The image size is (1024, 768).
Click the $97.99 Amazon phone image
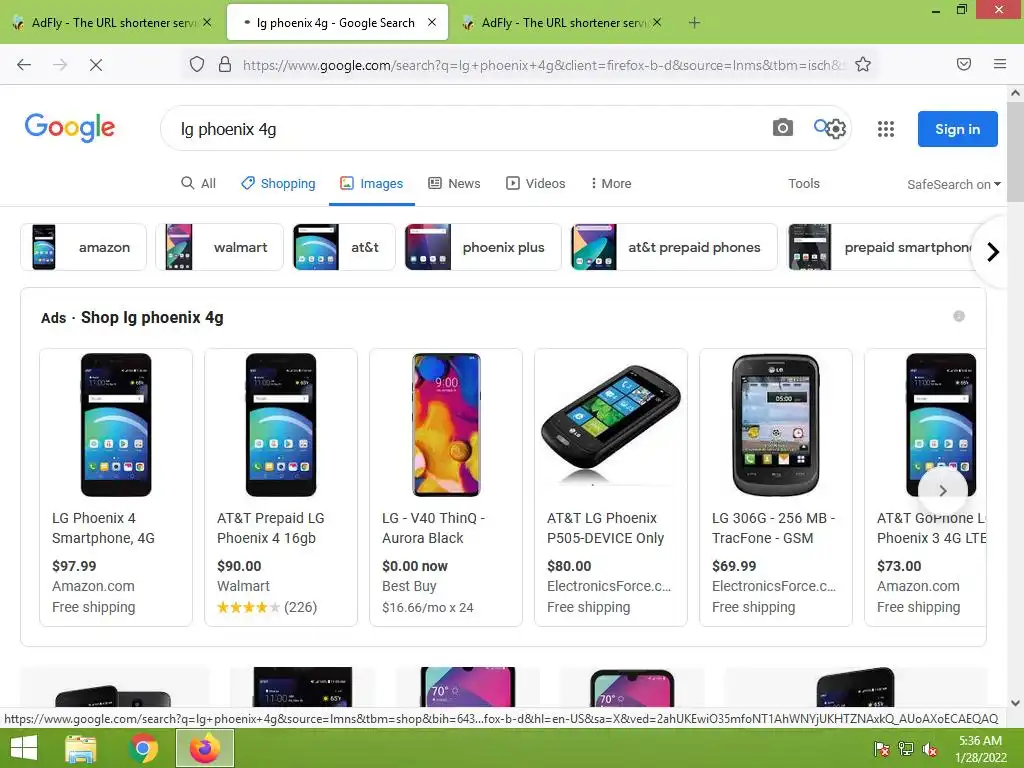(x=116, y=424)
